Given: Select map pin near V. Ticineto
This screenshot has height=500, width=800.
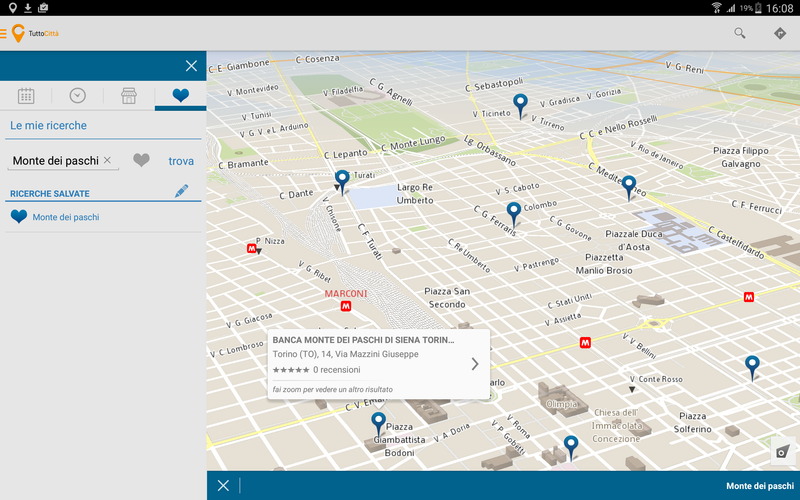Looking at the screenshot, I should pos(520,106).
